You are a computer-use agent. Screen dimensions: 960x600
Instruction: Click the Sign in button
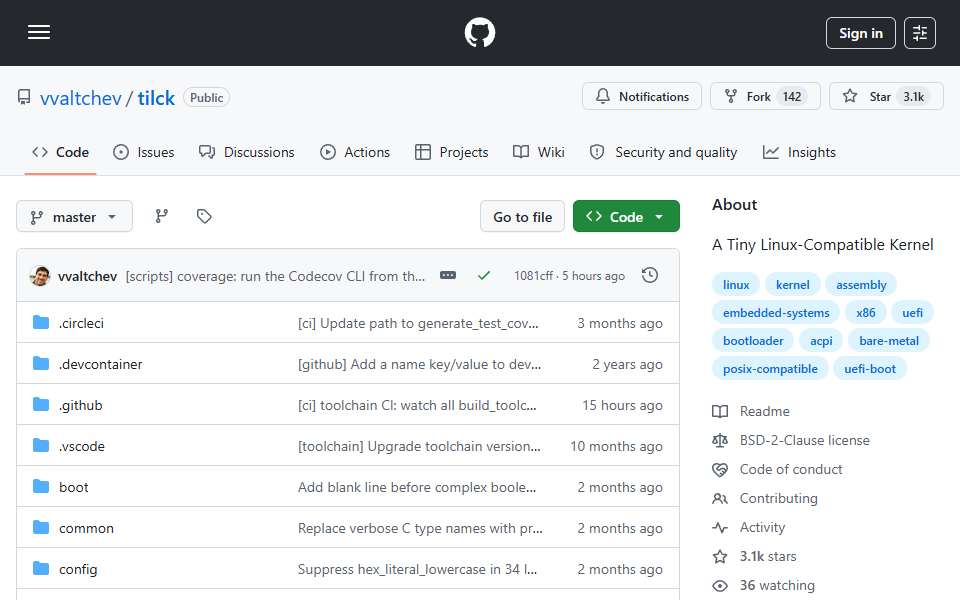point(860,33)
